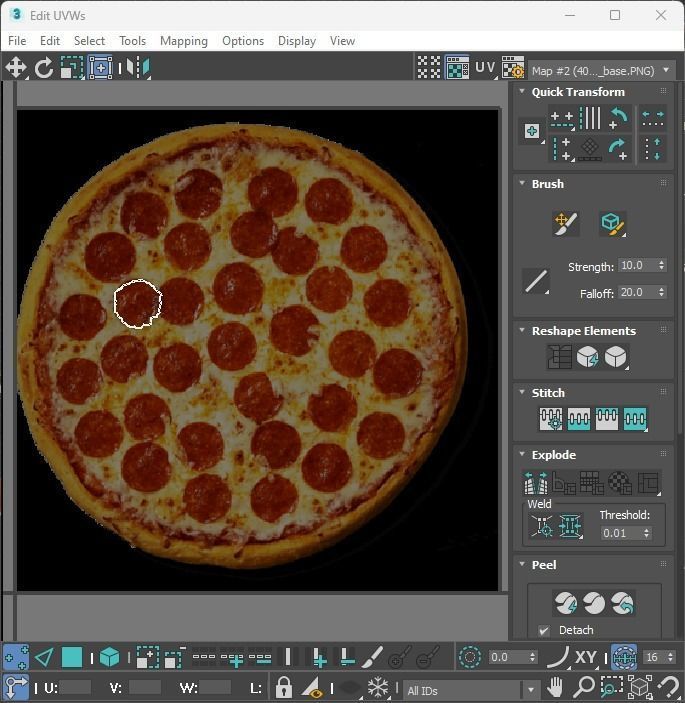Image resolution: width=685 pixels, height=703 pixels.
Task: Click the Strength spinner arrows
Action: pos(661,265)
